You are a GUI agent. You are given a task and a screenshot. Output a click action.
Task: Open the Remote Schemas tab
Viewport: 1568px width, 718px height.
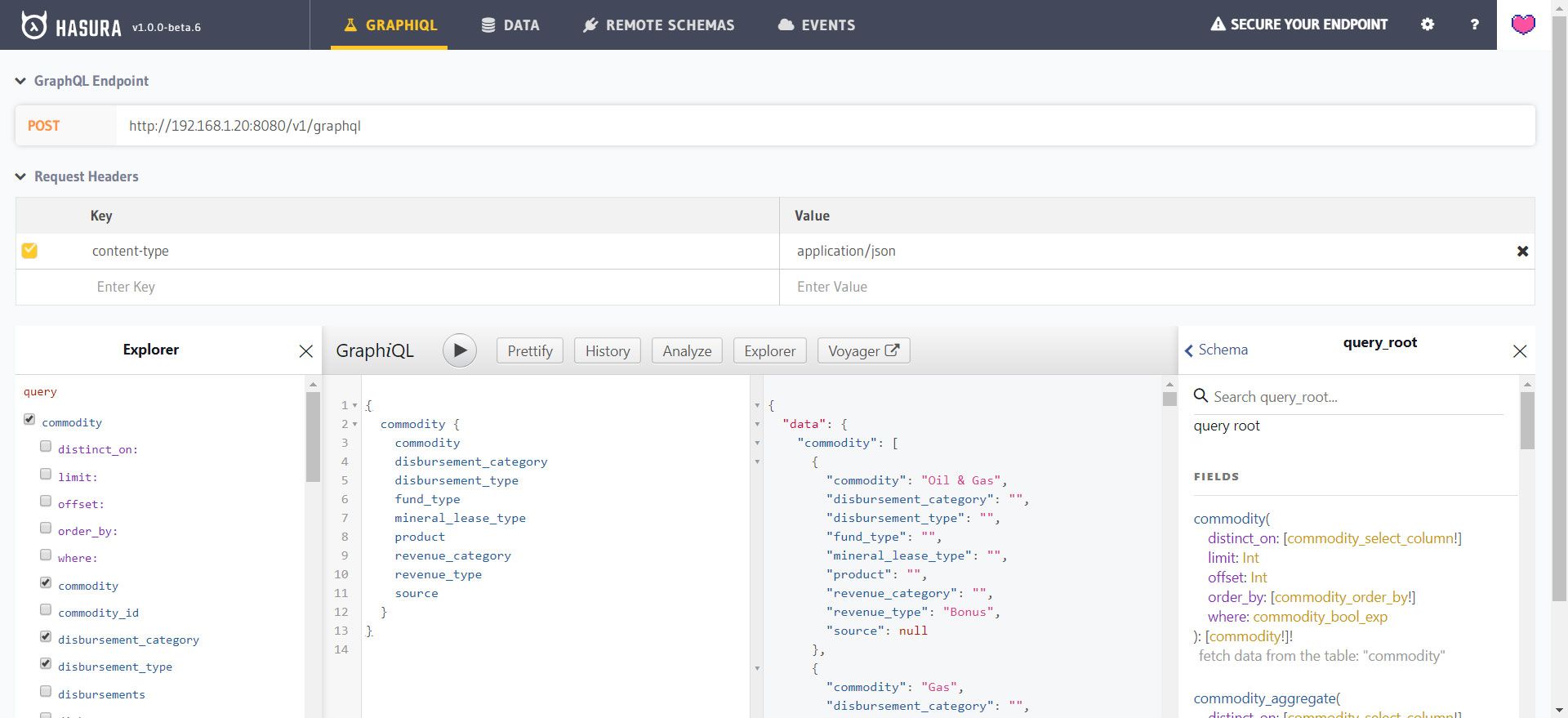(658, 25)
